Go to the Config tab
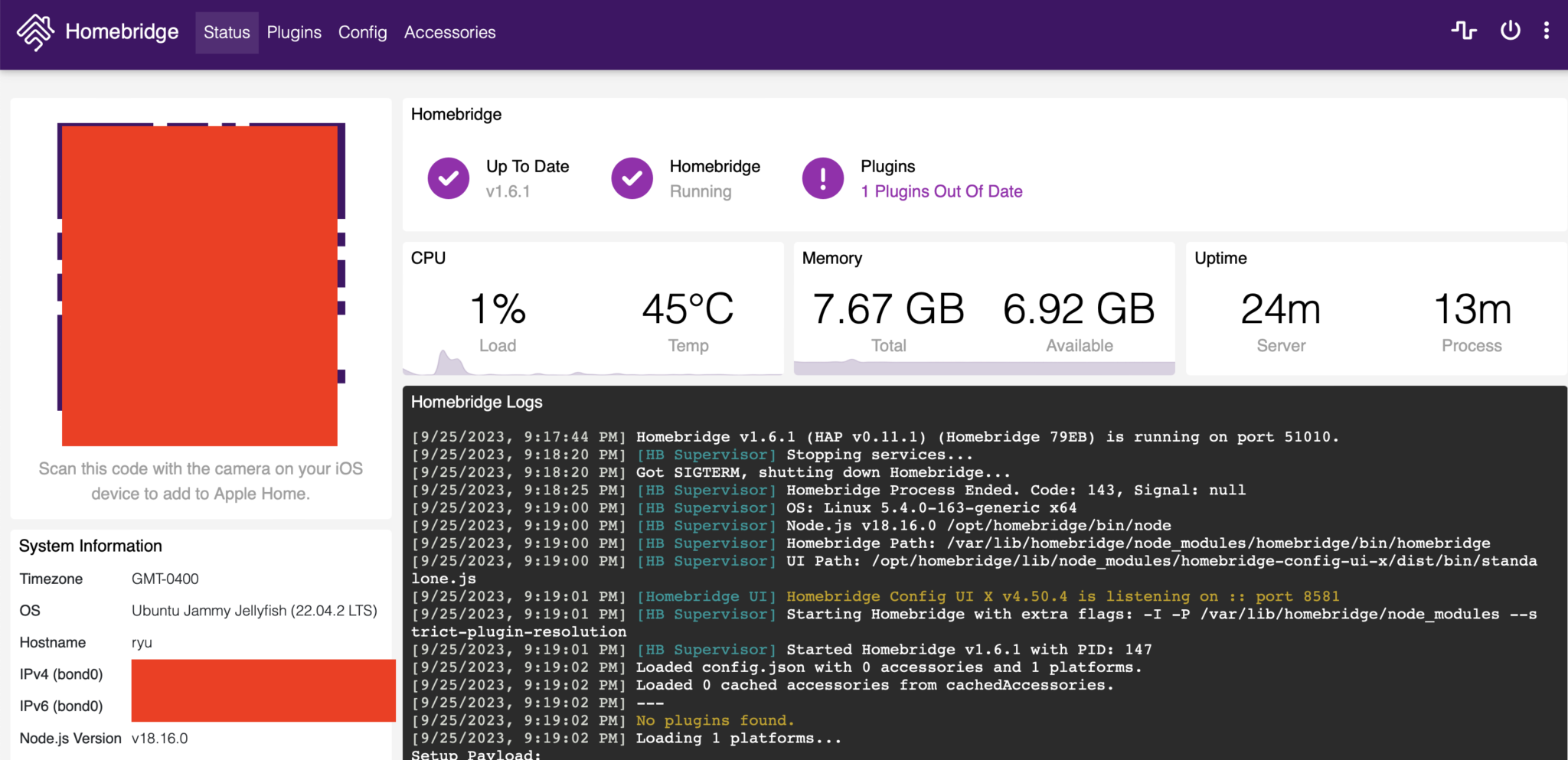Screen dimensions: 1568x760 [362, 32]
